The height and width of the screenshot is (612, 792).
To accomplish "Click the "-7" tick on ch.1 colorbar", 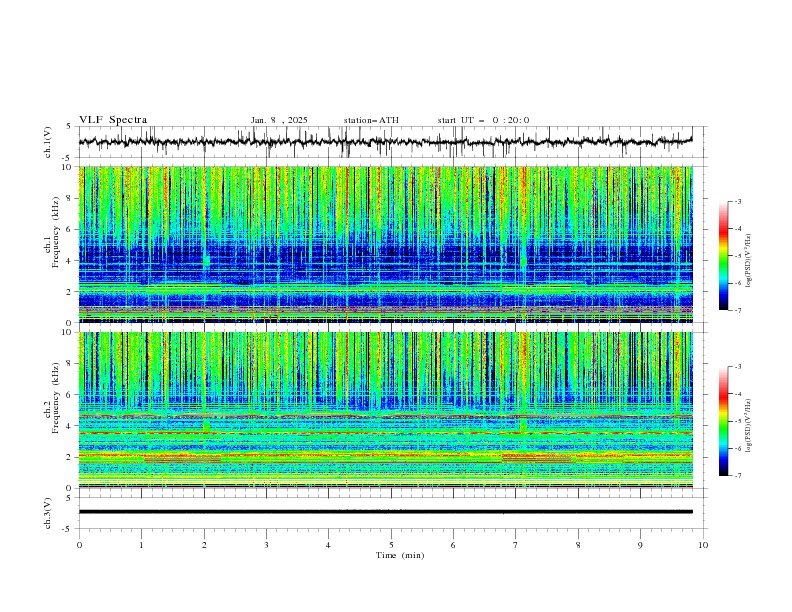I will pyautogui.click(x=738, y=310).
